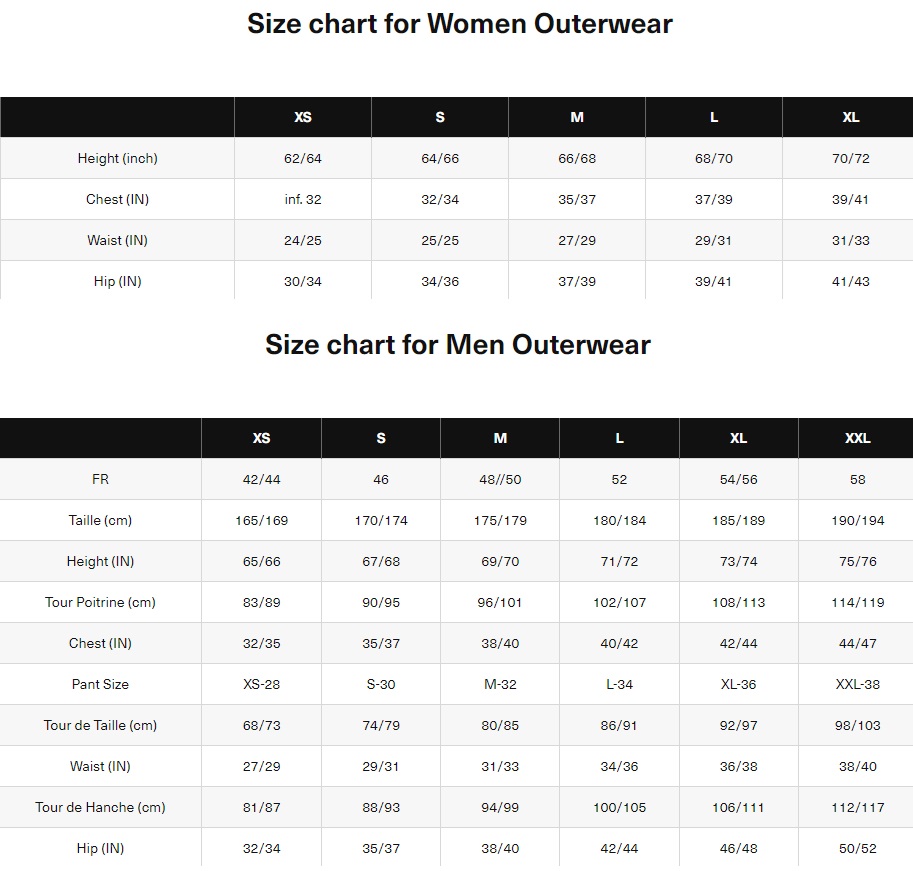Click the "Height (inch)" row label
This screenshot has height=871, width=913.
point(117,158)
